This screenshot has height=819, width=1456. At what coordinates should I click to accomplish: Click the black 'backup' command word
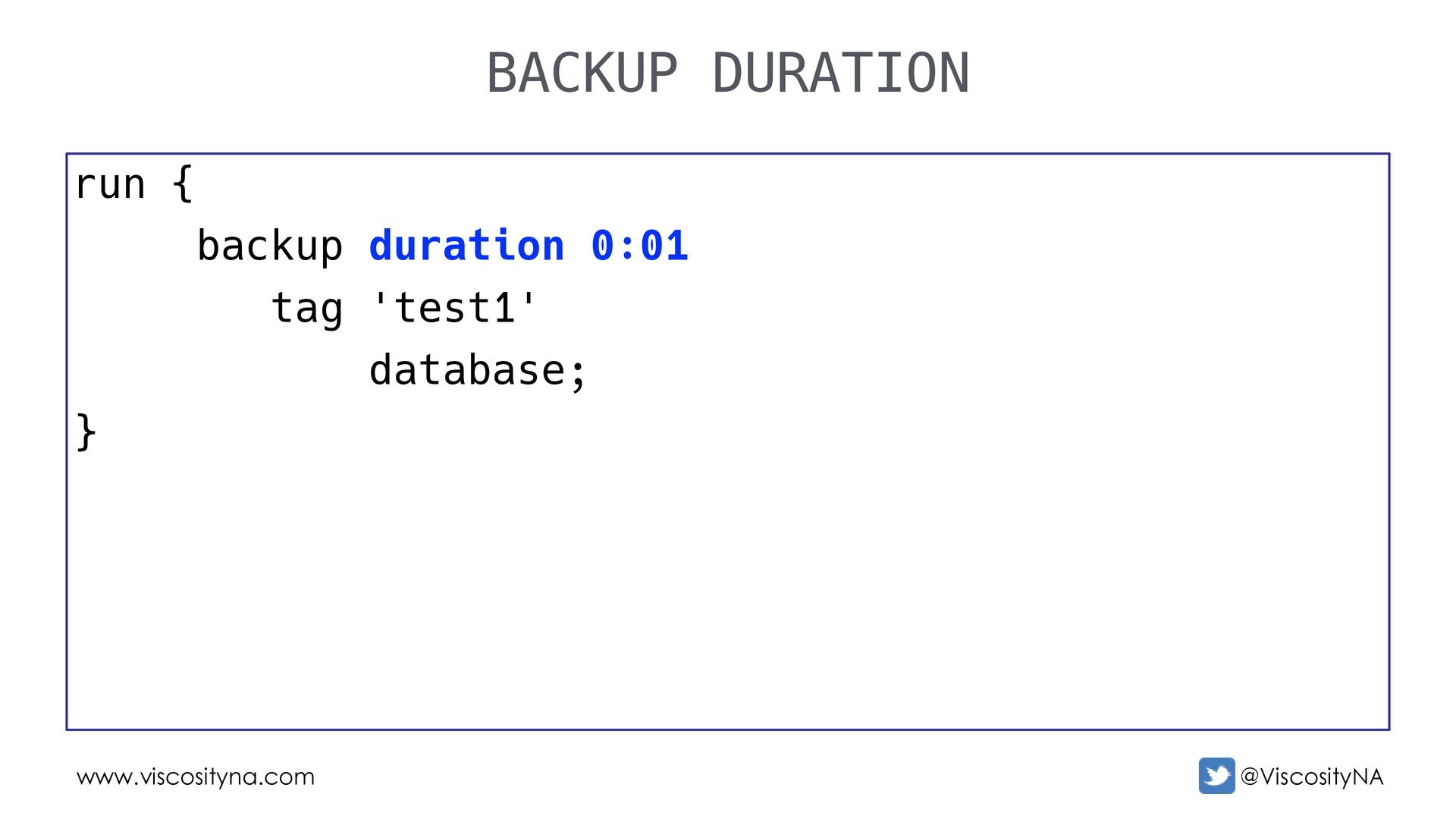tap(270, 246)
